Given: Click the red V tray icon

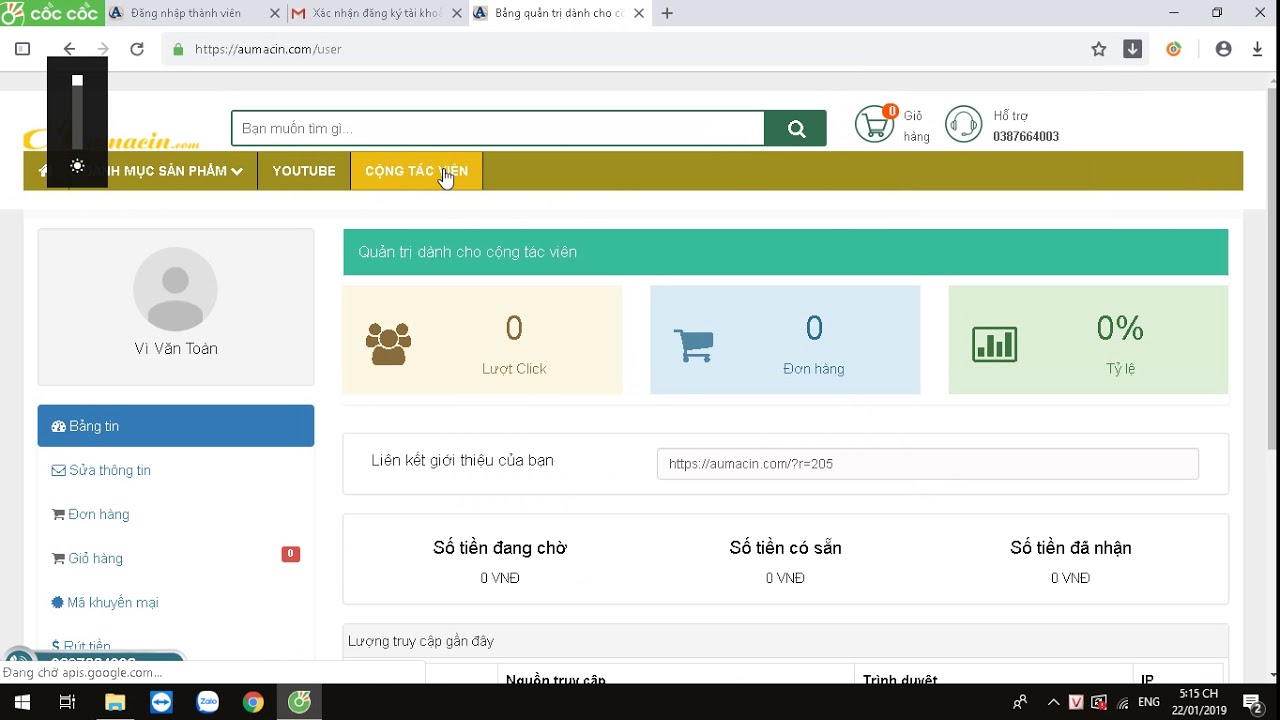Looking at the screenshot, I should [1076, 702].
